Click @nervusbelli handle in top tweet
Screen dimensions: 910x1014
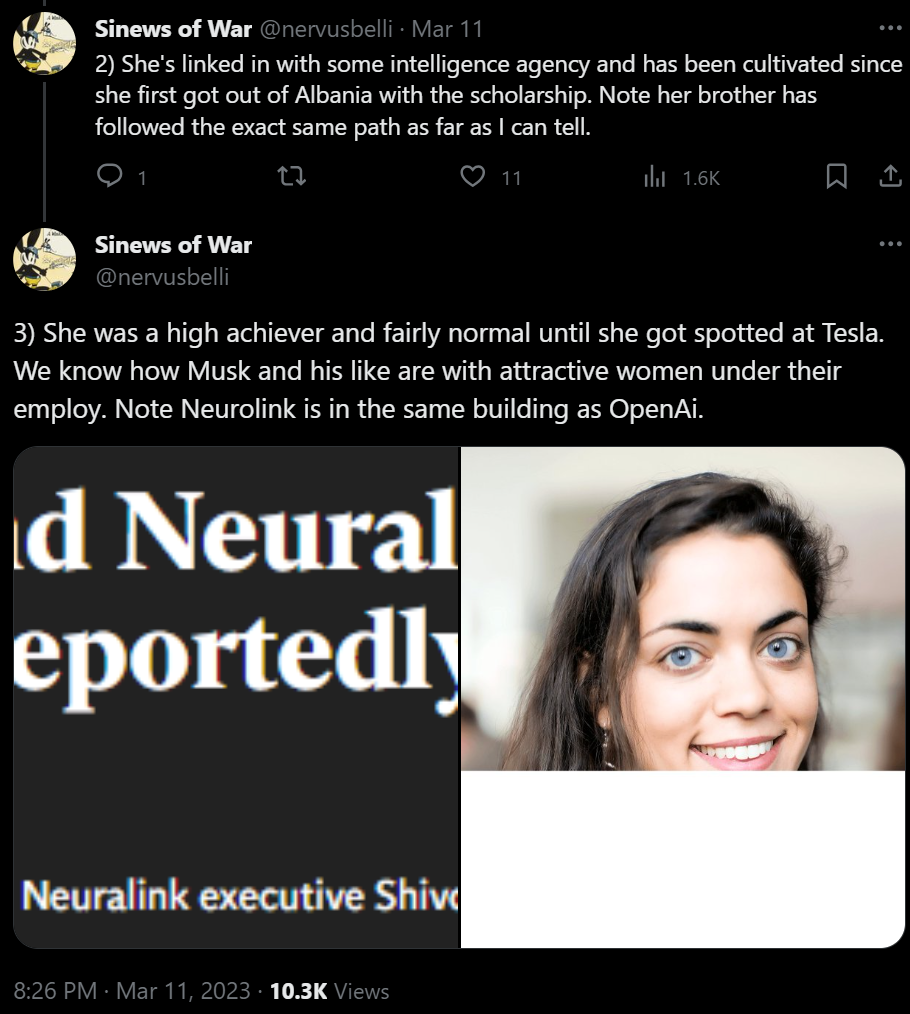click(x=326, y=28)
